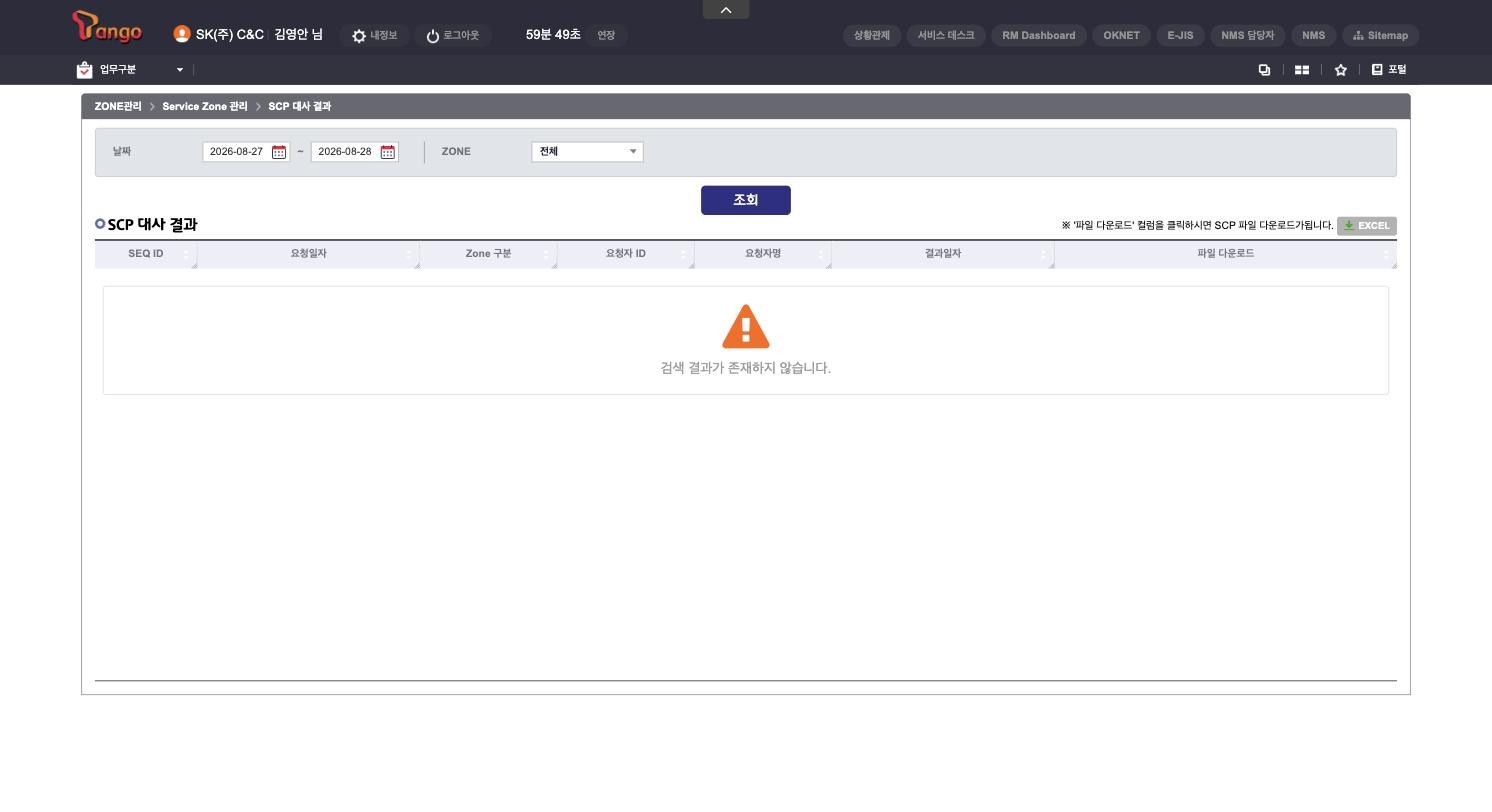
Task: Click the 검색 결과가 존재하지 않습니다 message
Action: pos(746,368)
